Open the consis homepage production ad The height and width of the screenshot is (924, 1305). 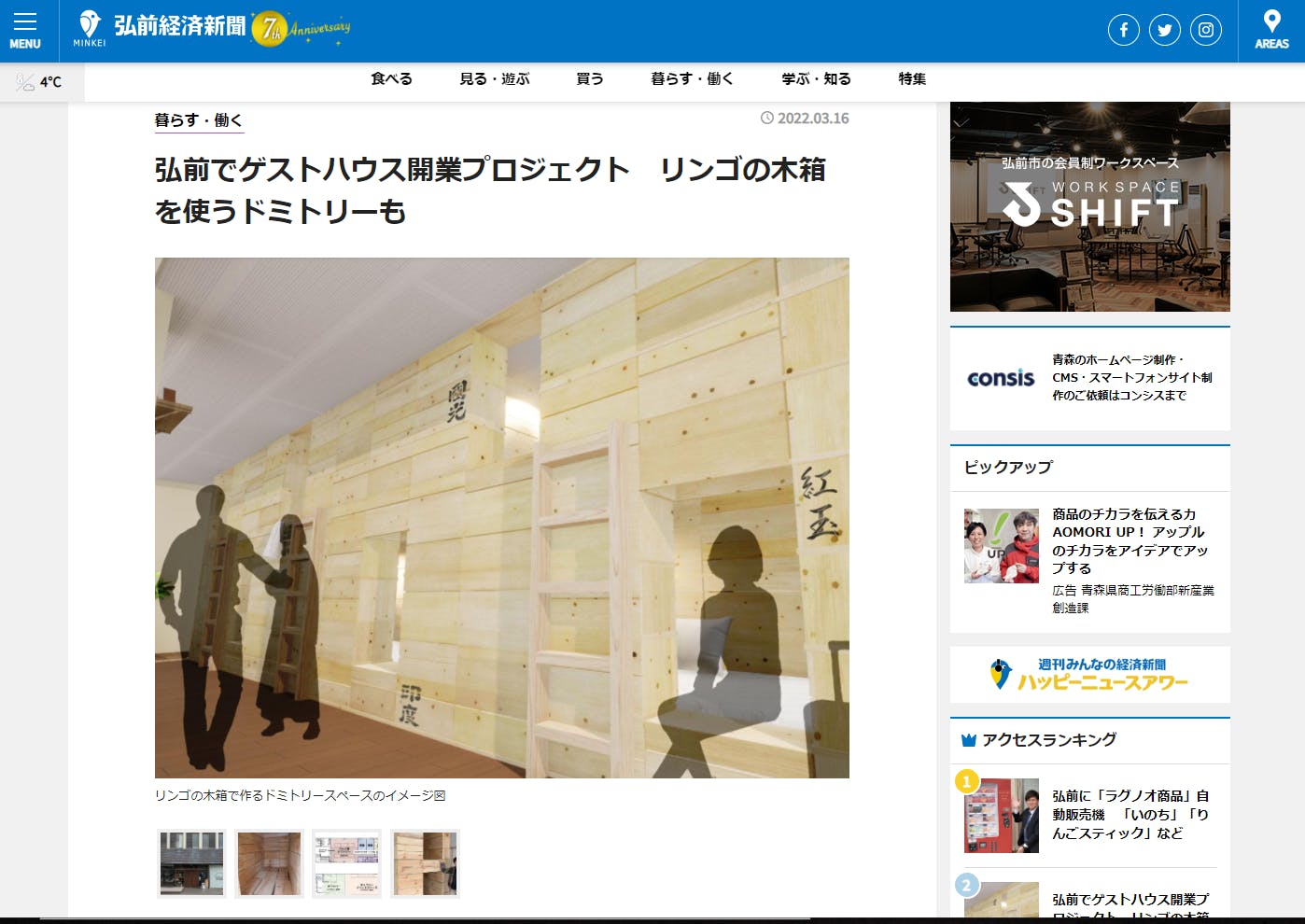[x=1089, y=378]
